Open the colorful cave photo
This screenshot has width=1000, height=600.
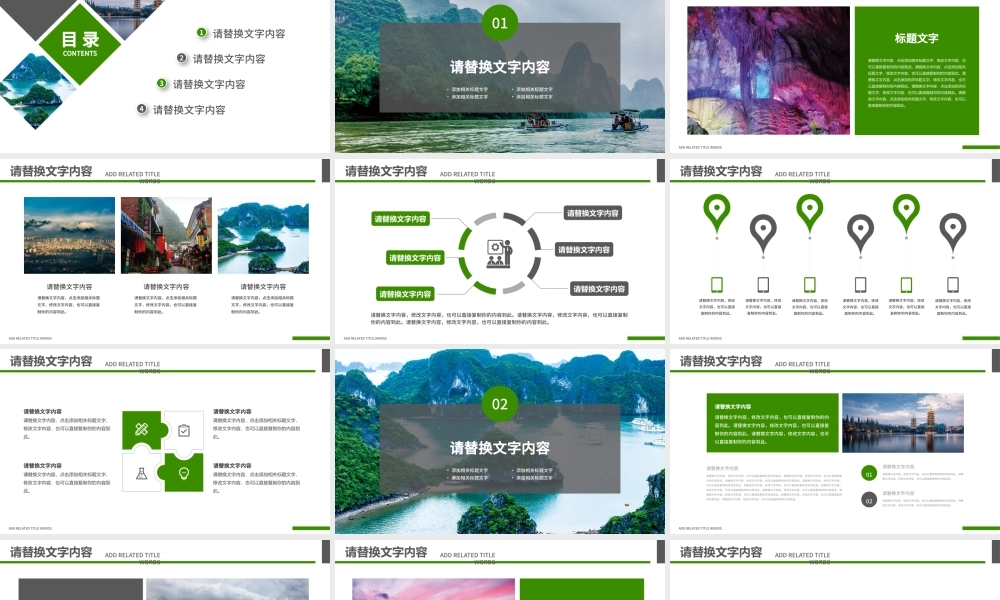coord(755,70)
